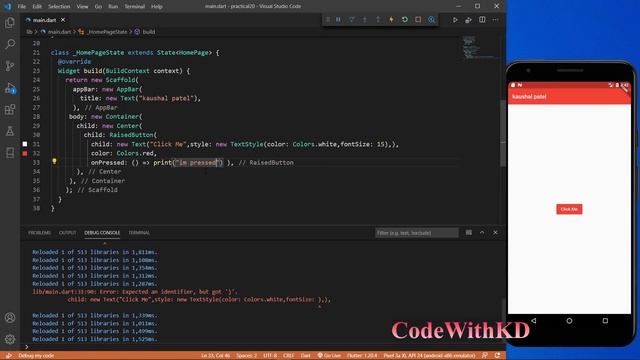The image size is (640, 360).
Task: Click the lib breadcrumb folder
Action: click(29, 31)
